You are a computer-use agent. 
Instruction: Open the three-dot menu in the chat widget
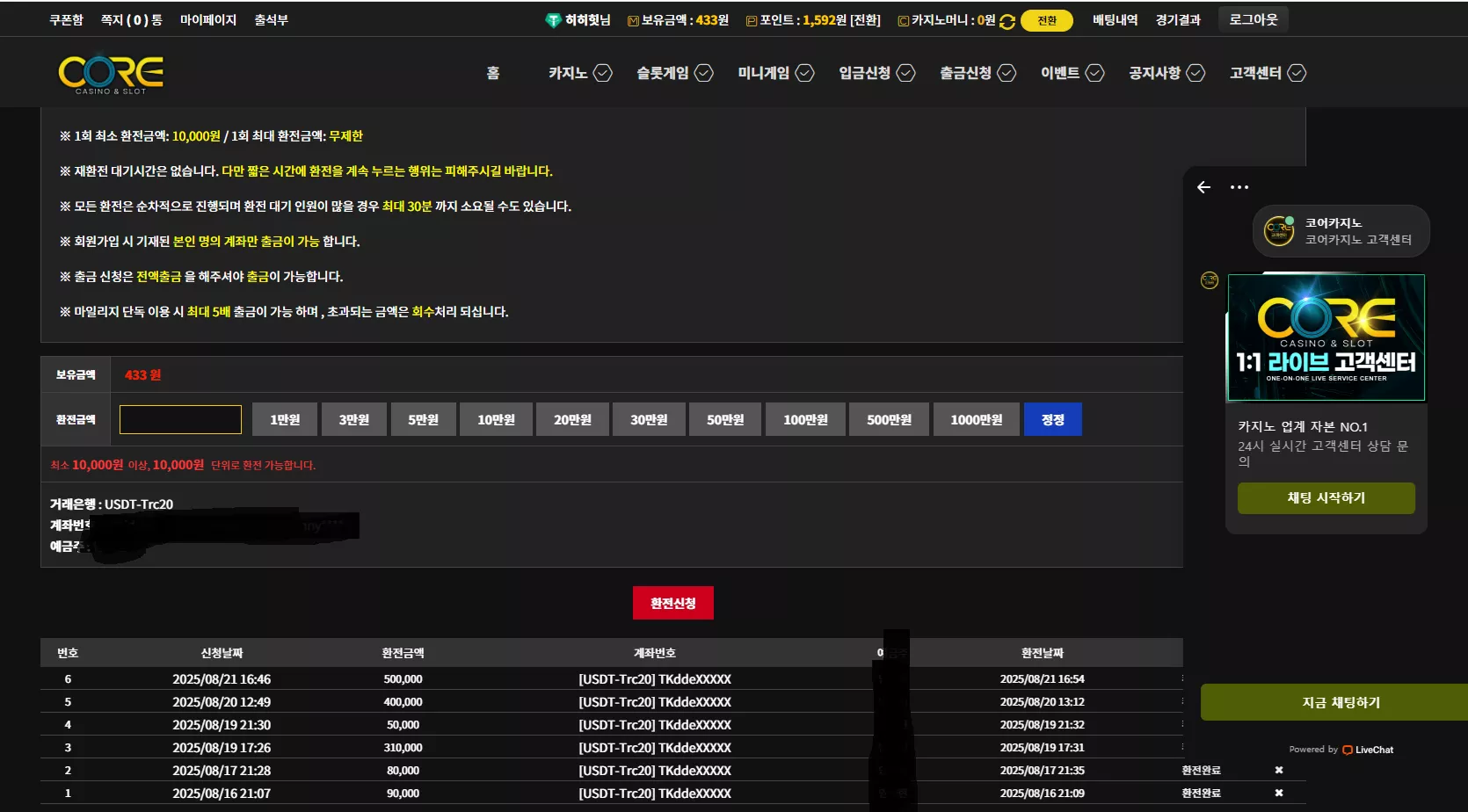point(1239,187)
